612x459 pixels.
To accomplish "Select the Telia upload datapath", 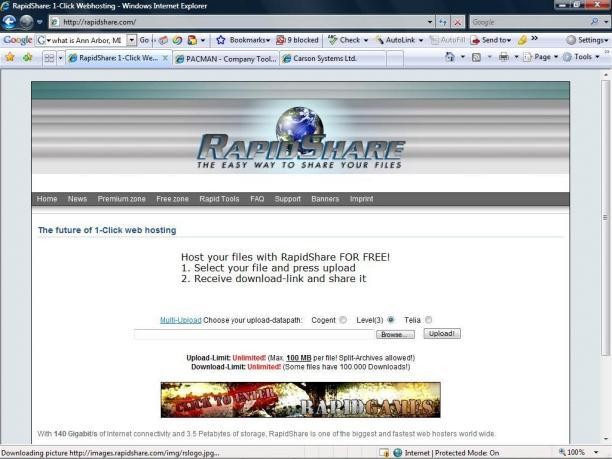I will (x=428, y=320).
